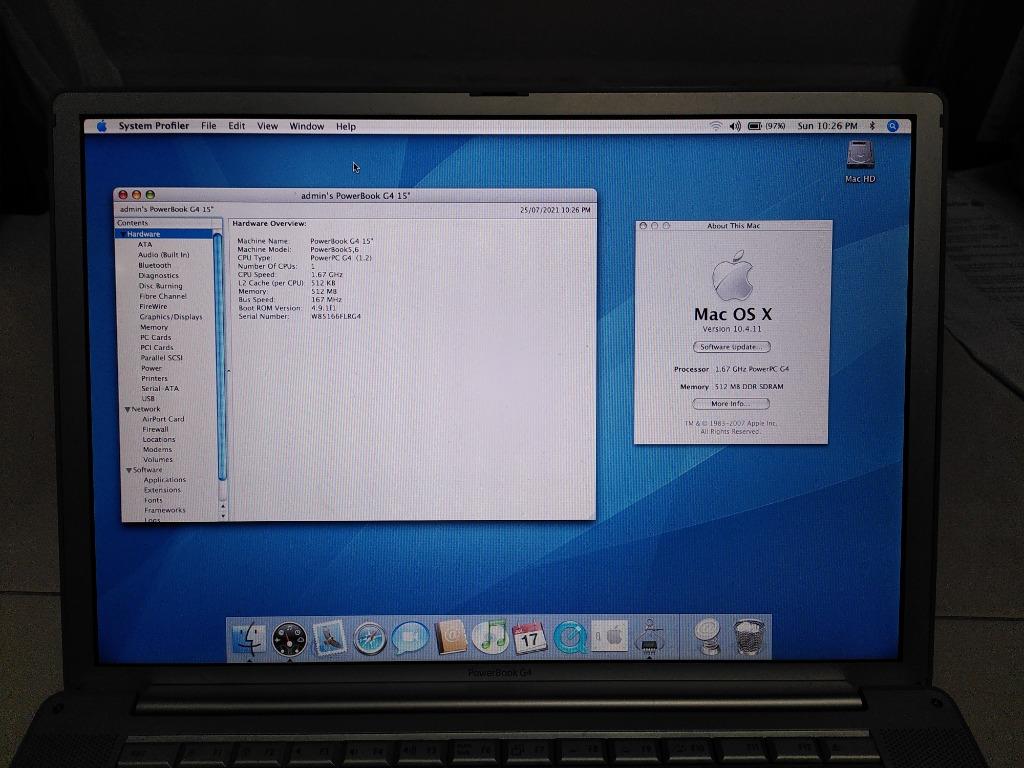Open the File menu
1024x768 pixels.
pos(208,126)
